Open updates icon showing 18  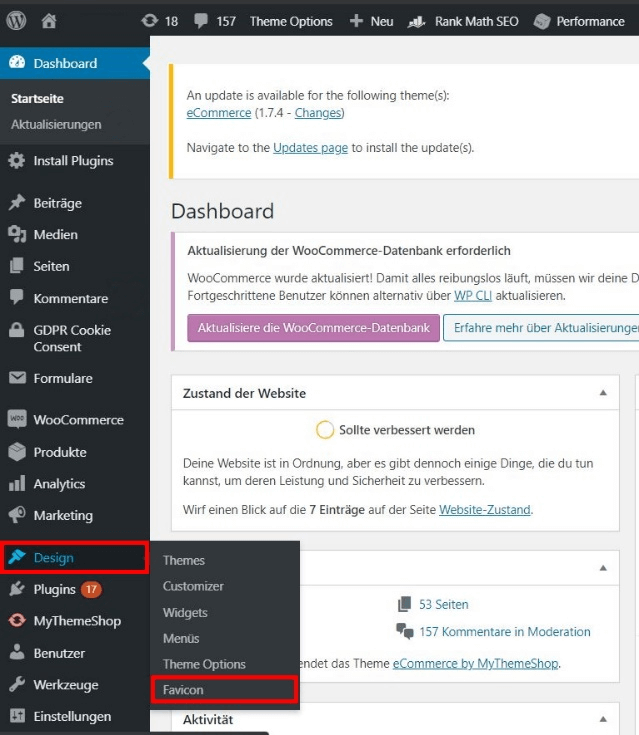tap(150, 21)
